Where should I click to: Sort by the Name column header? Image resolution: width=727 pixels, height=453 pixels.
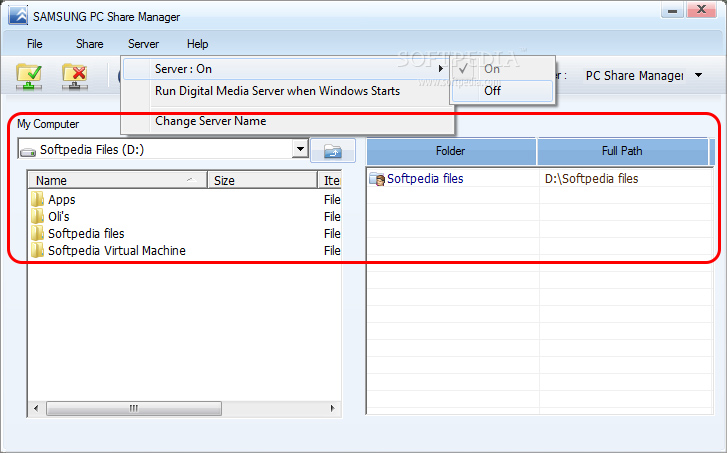[116, 181]
